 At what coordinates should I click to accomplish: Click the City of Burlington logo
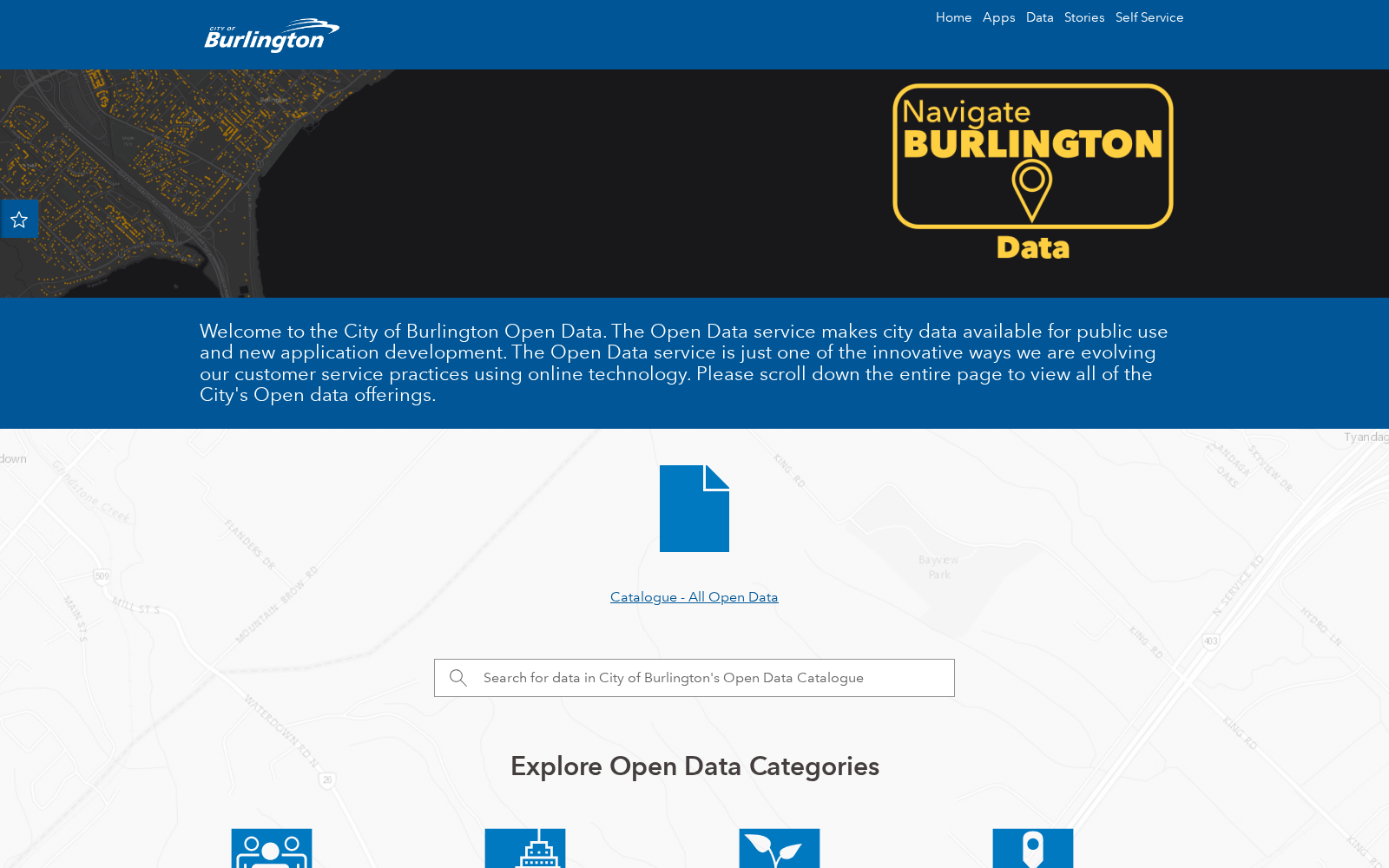click(x=272, y=35)
